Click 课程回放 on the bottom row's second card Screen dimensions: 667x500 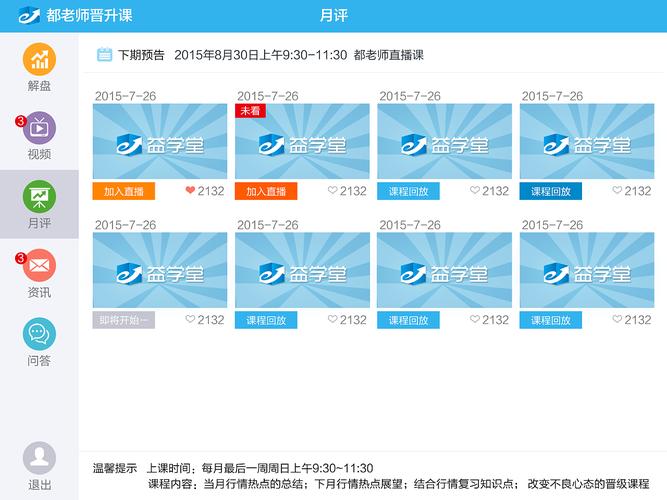pyautogui.click(x=266, y=320)
